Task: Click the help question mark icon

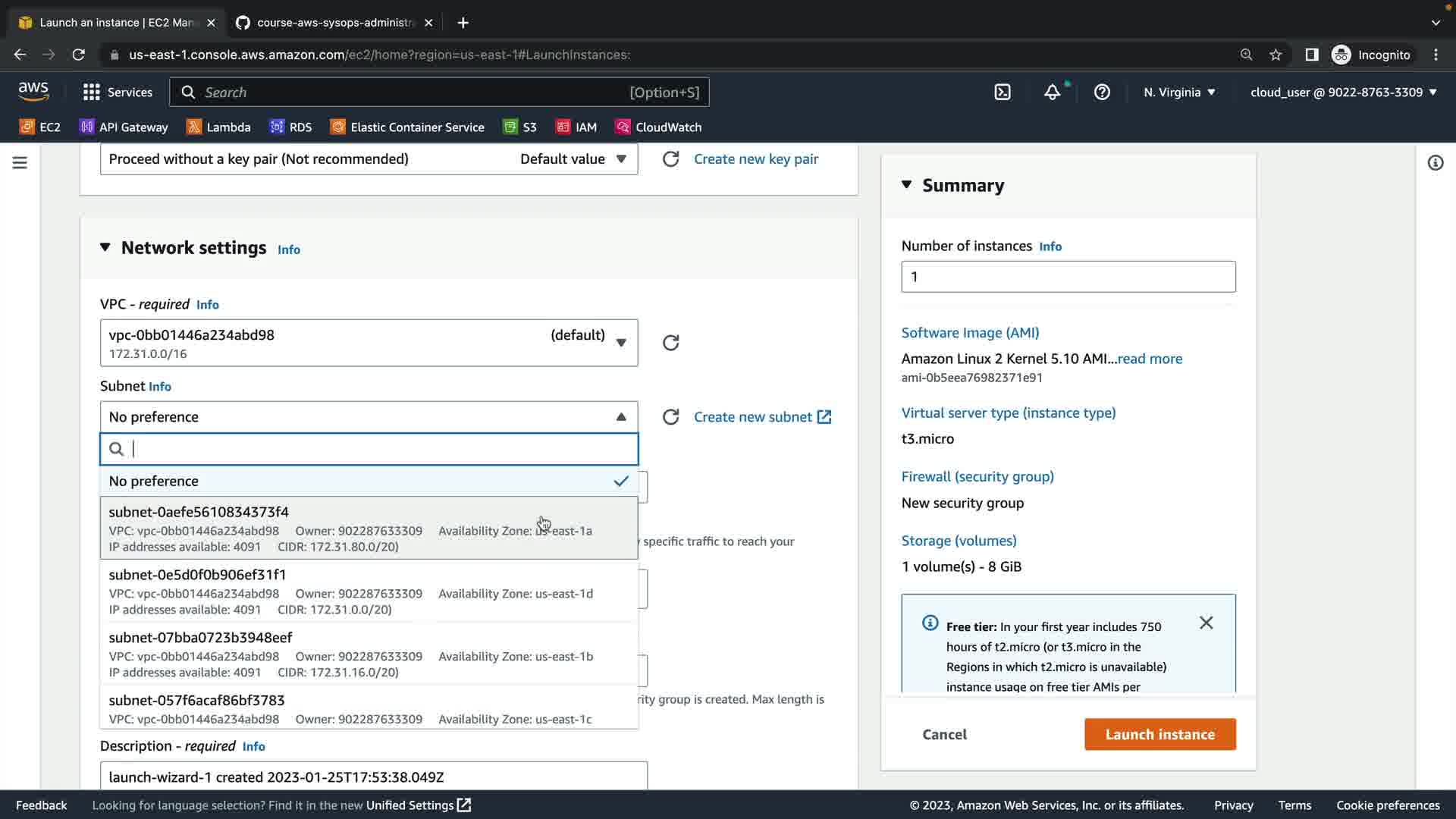Action: tap(1102, 93)
